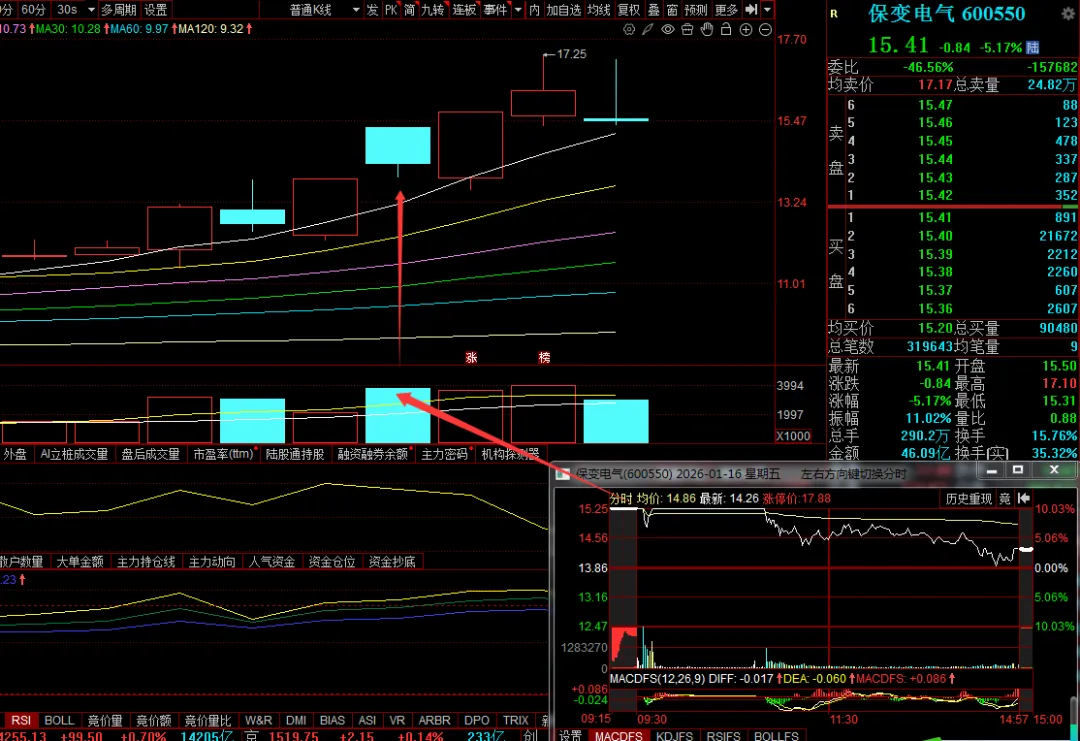Select the 竞价量 indicator tab
This screenshot has height=741, width=1080.
pyautogui.click(x=105, y=720)
